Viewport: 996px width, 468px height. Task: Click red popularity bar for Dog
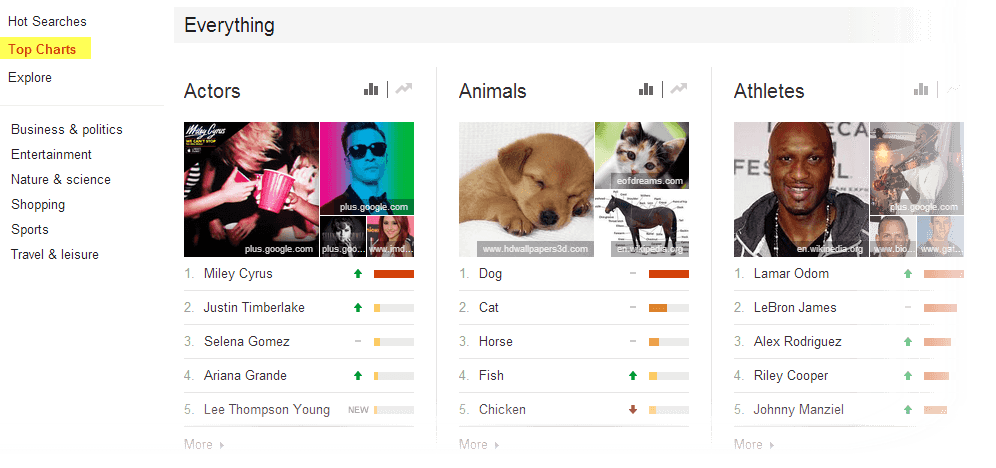[669, 274]
